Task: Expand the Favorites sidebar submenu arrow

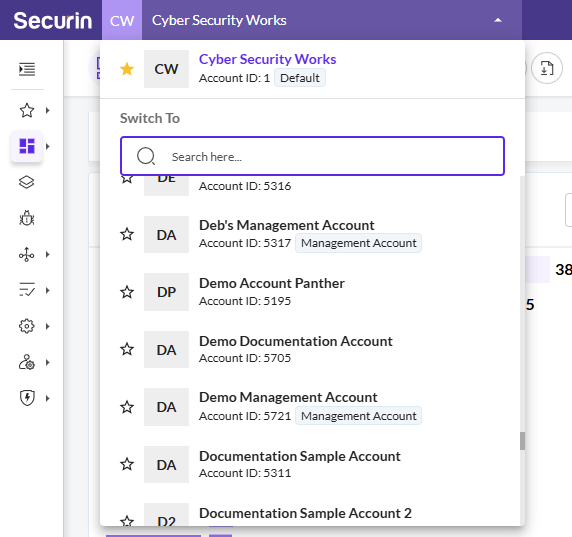Action: click(x=47, y=110)
